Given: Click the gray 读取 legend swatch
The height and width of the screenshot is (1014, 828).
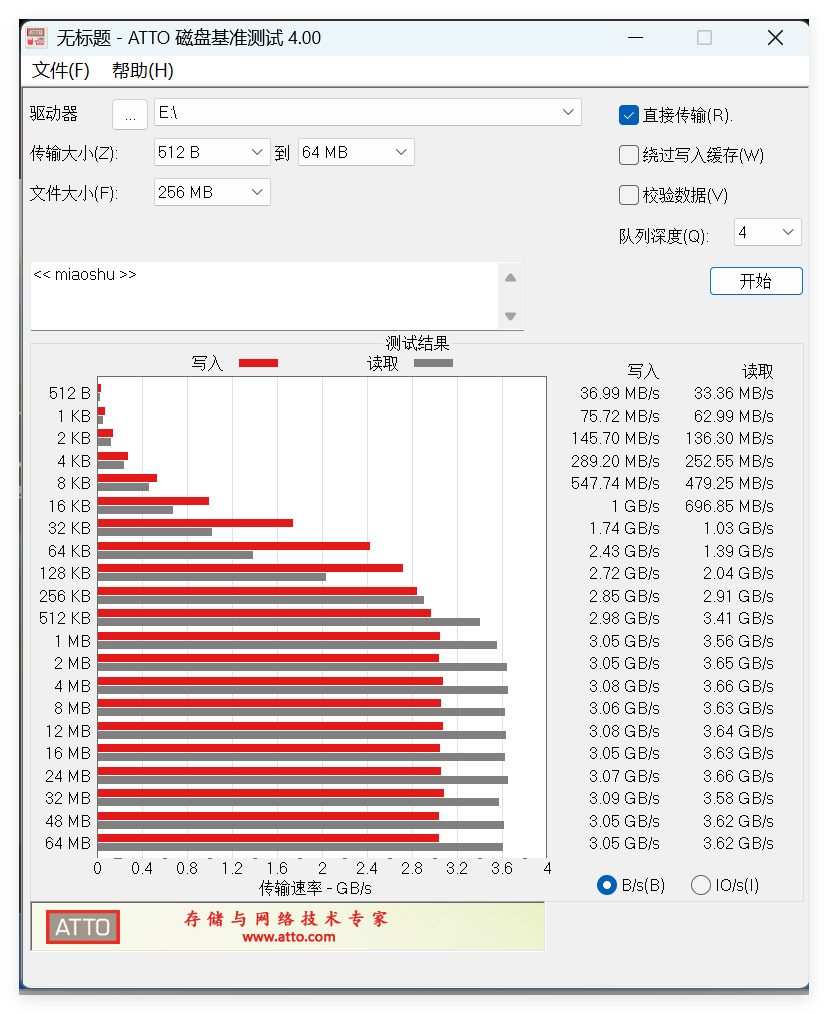Looking at the screenshot, I should click(x=433, y=363).
